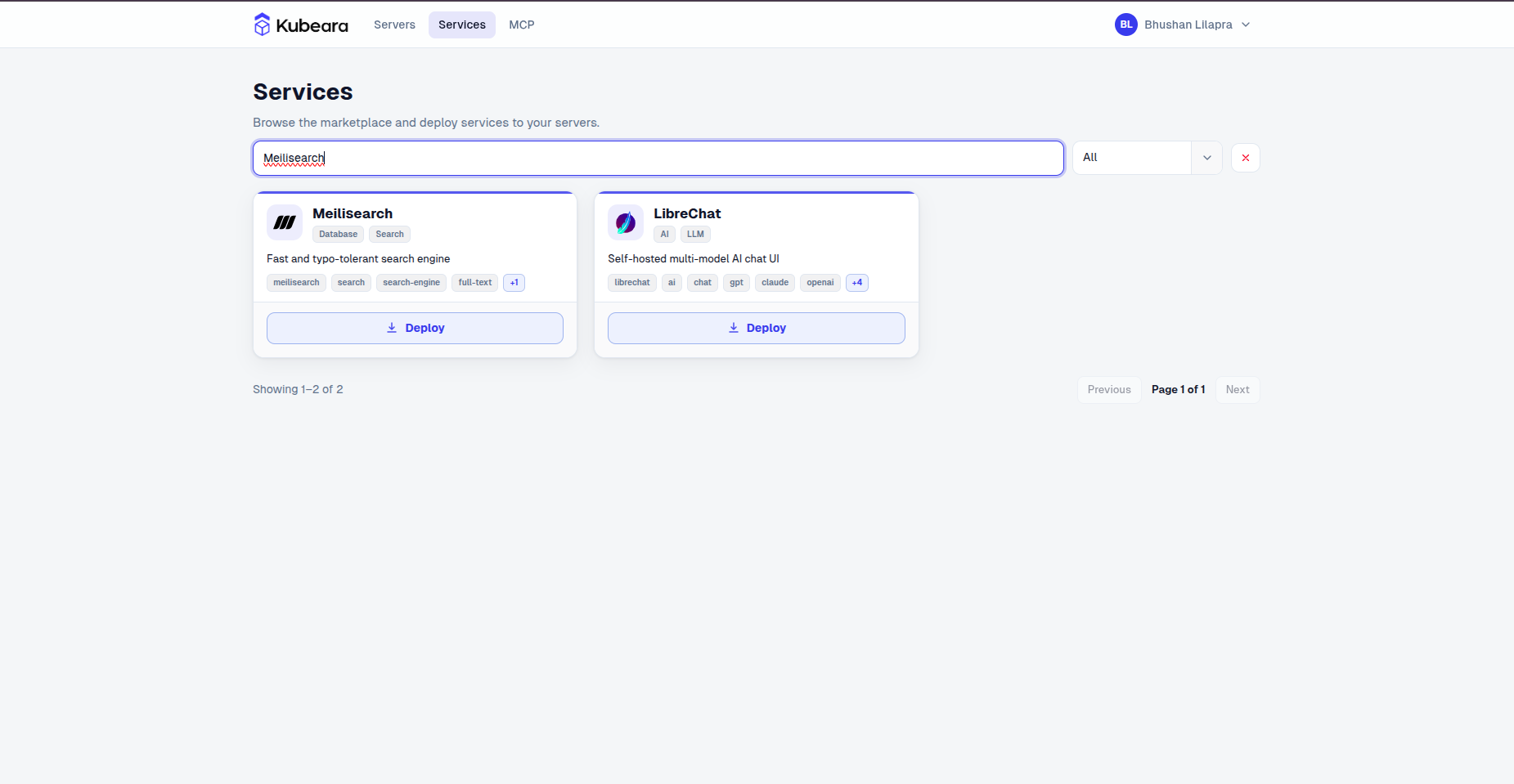Image resolution: width=1514 pixels, height=784 pixels.
Task: Click the claude tag chip
Action: (x=775, y=283)
